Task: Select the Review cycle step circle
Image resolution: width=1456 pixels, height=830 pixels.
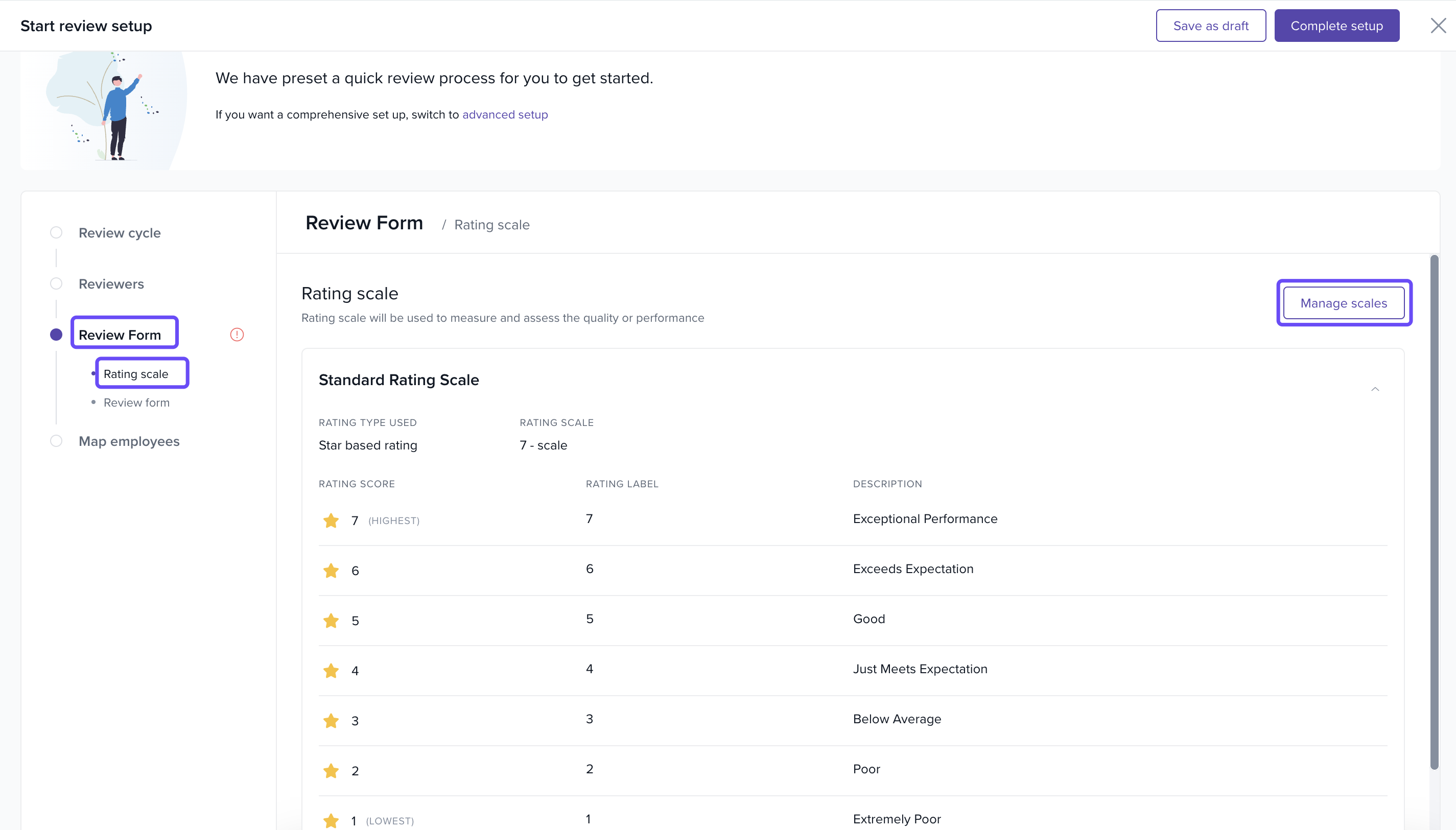Action: [x=56, y=232]
